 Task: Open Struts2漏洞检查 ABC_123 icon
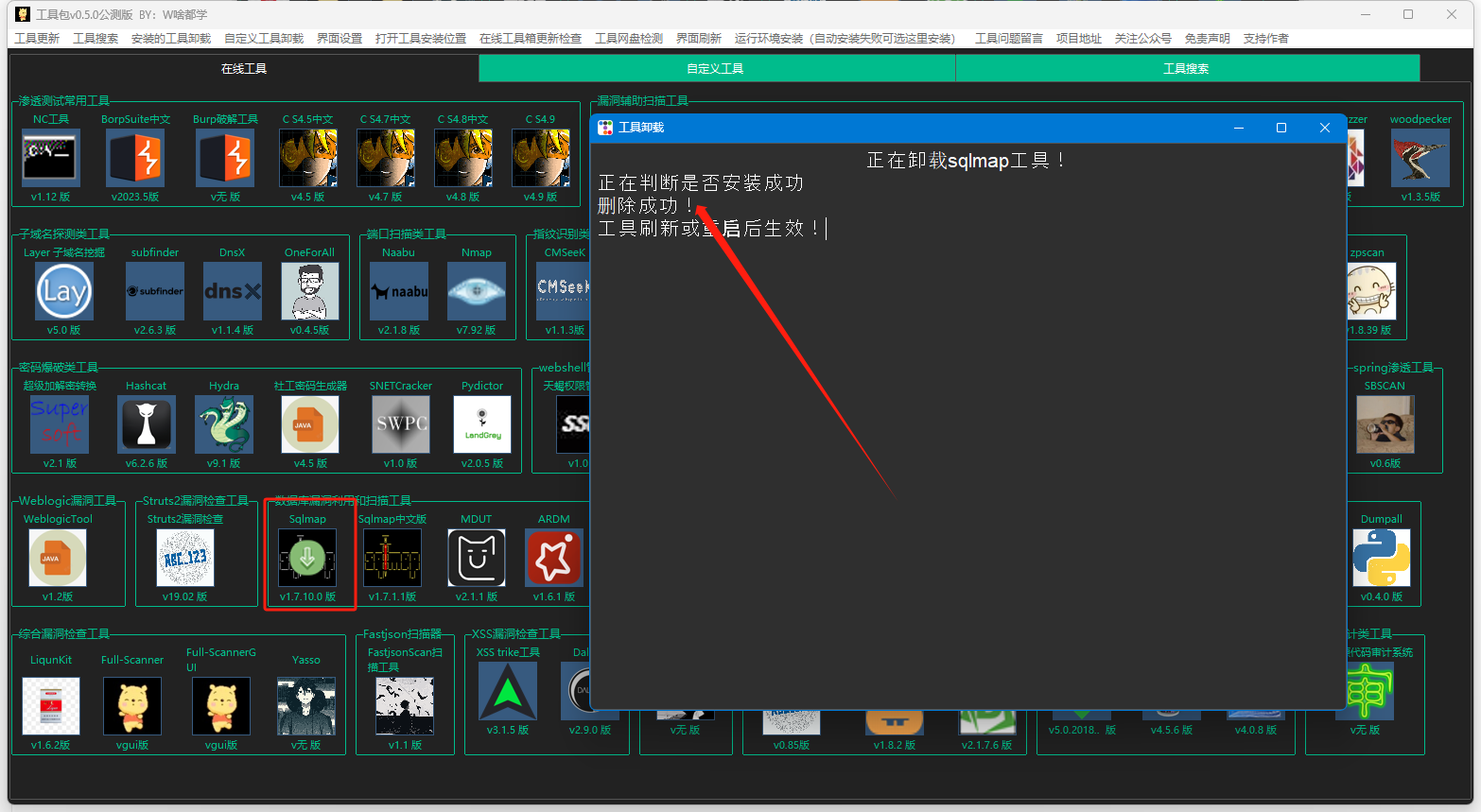pos(185,558)
